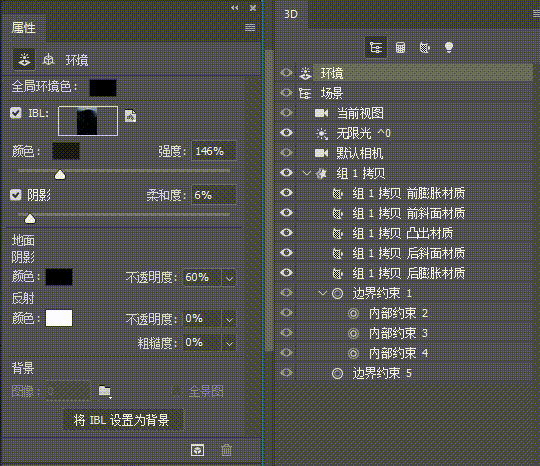Collapse the 边界约束 1 item

click(x=323, y=293)
